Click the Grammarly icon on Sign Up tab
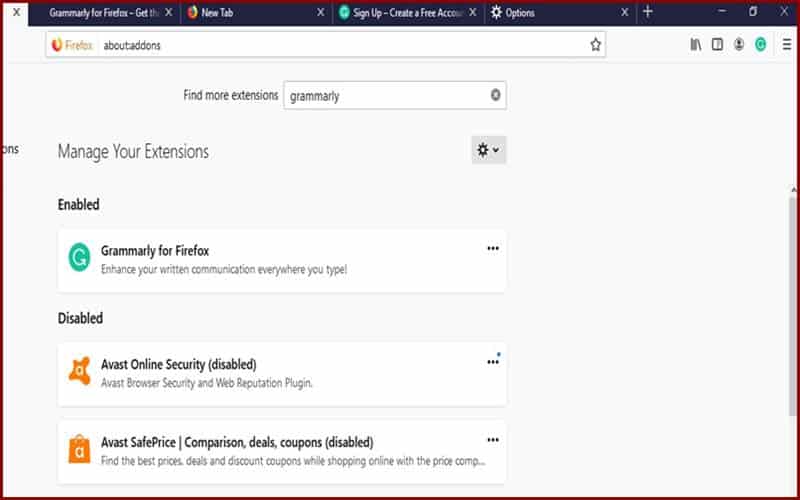The image size is (800, 500). [x=344, y=12]
